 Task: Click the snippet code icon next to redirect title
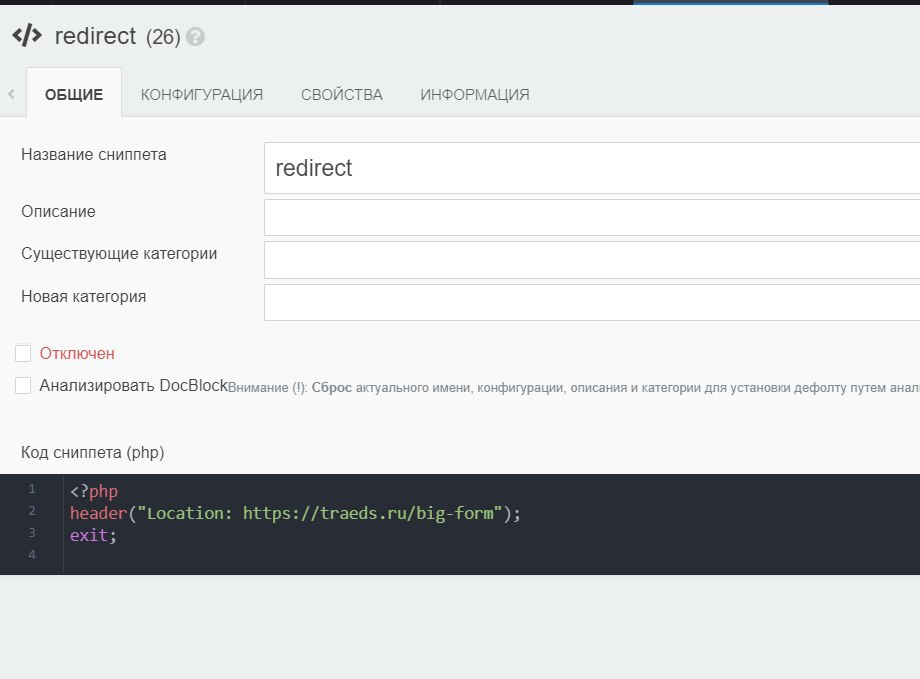pyautogui.click(x=27, y=36)
